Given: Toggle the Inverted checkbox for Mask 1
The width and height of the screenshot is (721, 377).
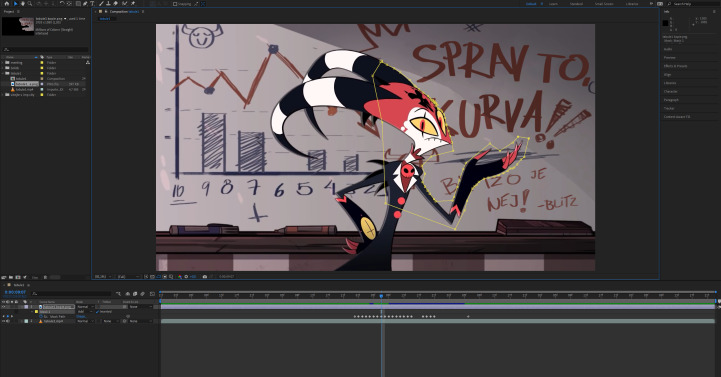Looking at the screenshot, I should (x=97, y=312).
